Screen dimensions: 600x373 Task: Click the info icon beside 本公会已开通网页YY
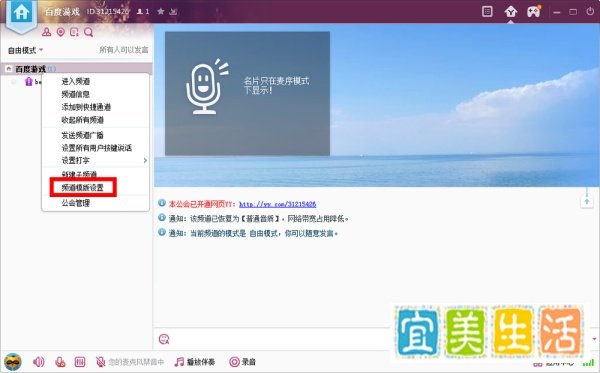162,204
